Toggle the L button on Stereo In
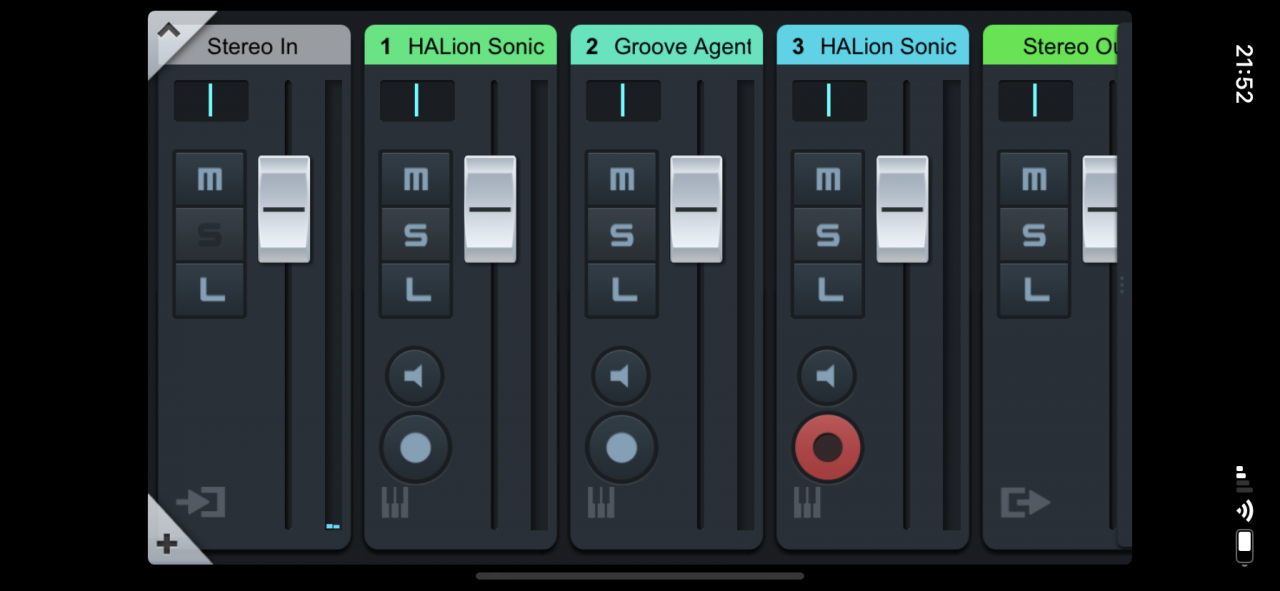This screenshot has width=1280, height=591. point(210,290)
